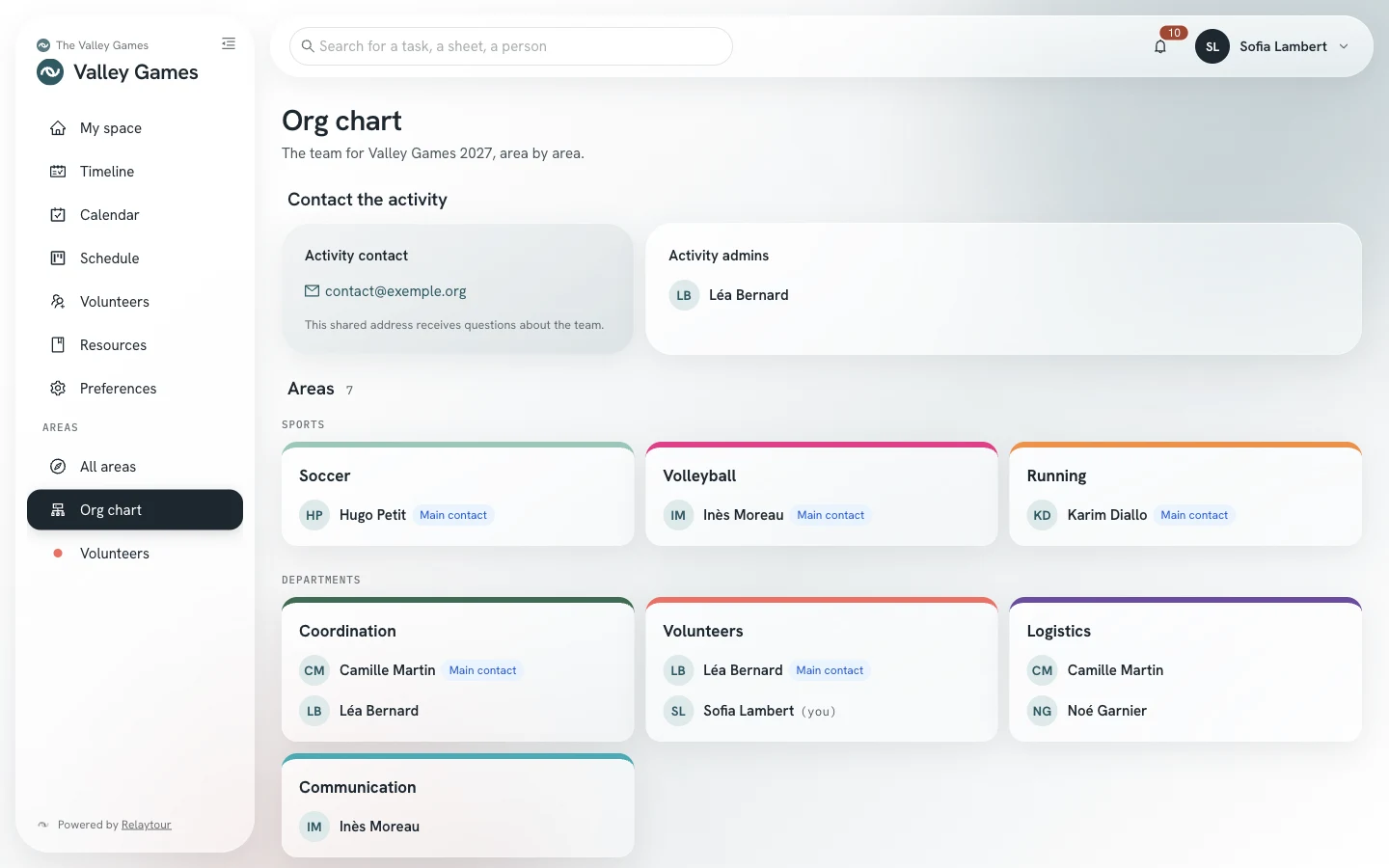The image size is (1389, 868).
Task: Select Léa Bernard in Coordination card
Action: point(379,711)
